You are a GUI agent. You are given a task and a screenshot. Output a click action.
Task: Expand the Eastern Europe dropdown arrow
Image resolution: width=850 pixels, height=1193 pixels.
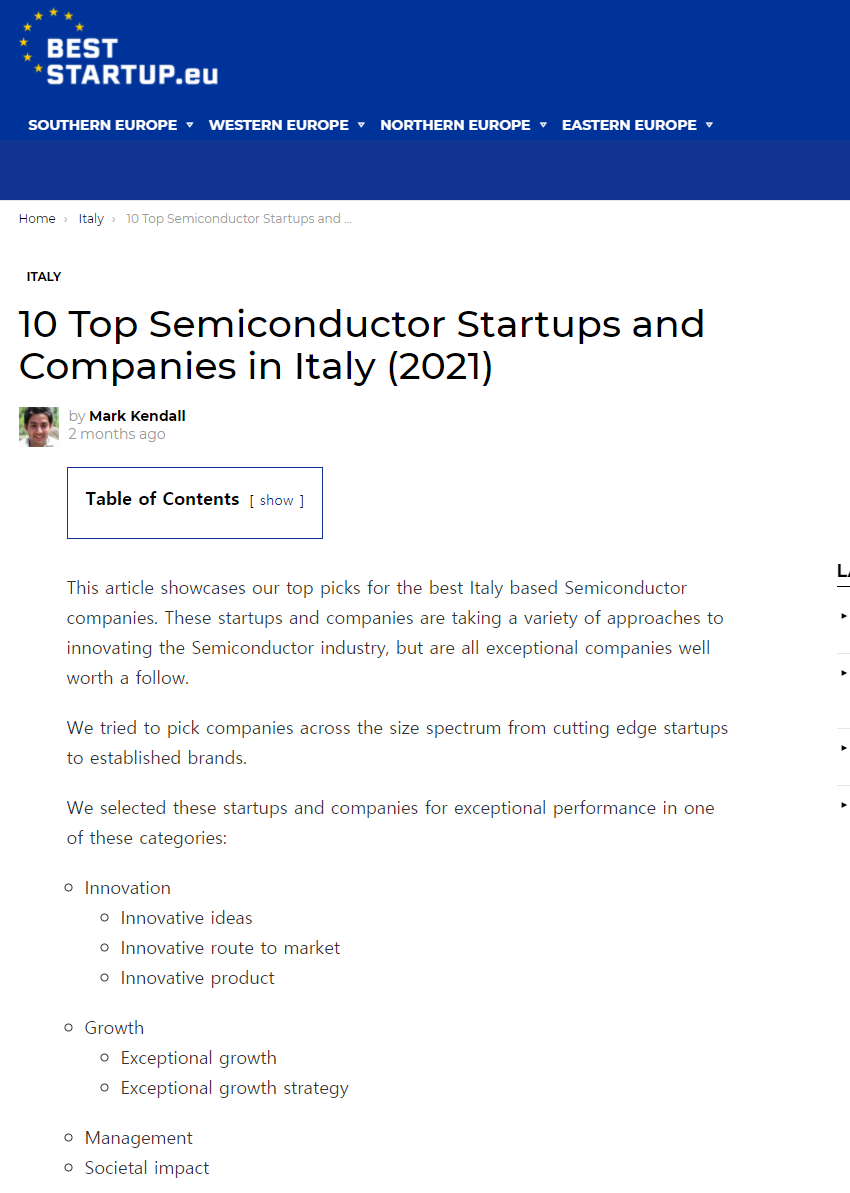[709, 125]
